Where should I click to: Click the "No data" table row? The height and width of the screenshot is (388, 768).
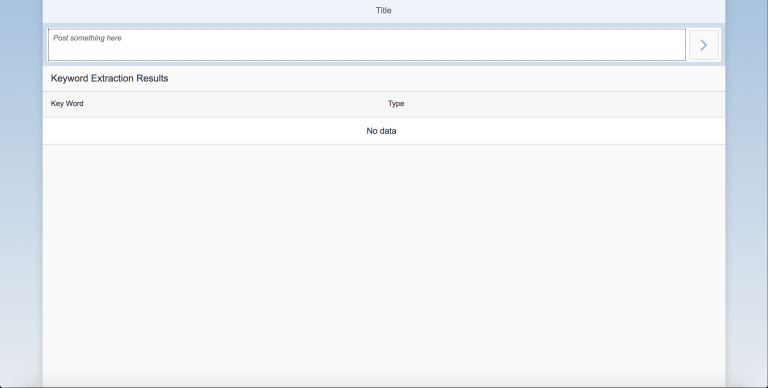tap(384, 131)
